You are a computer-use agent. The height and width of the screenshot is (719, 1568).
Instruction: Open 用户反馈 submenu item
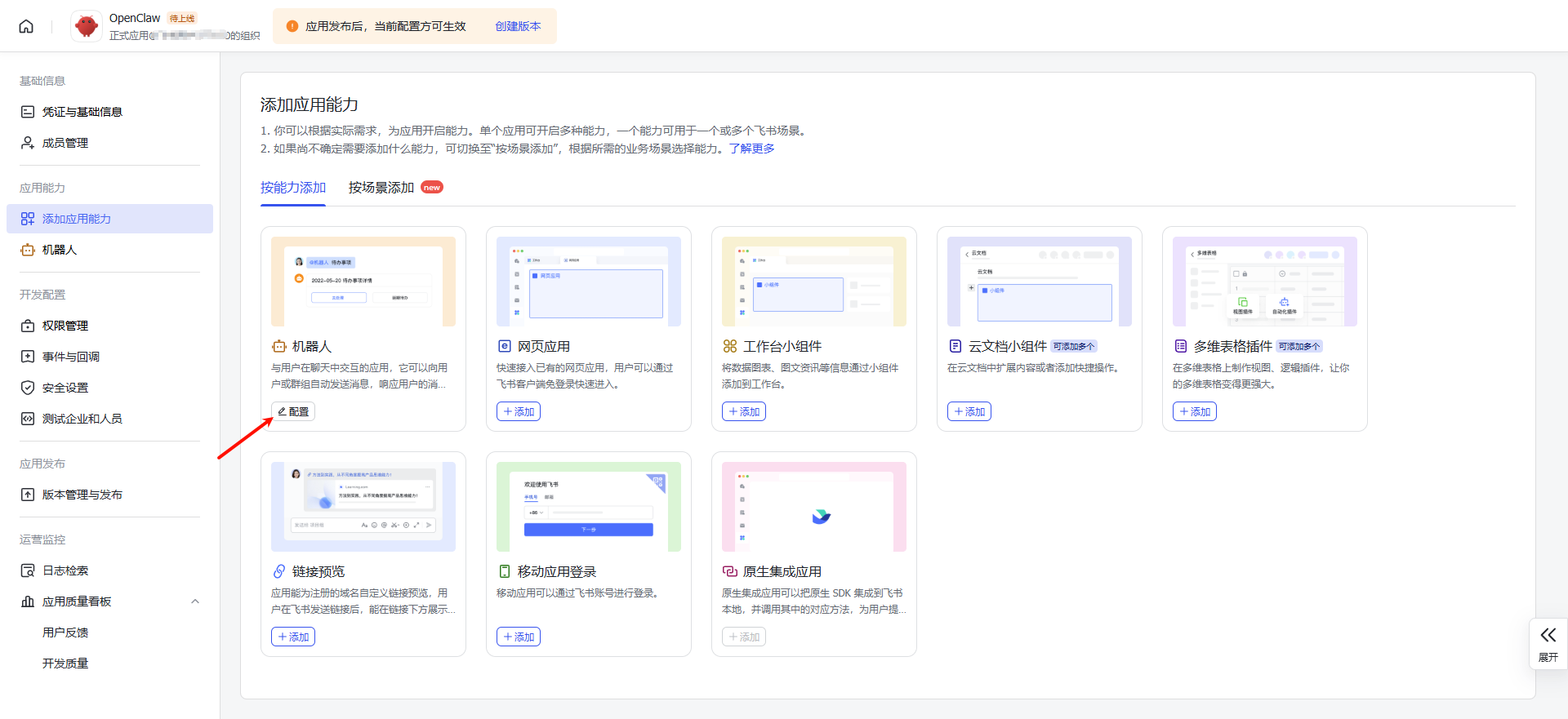click(109, 632)
